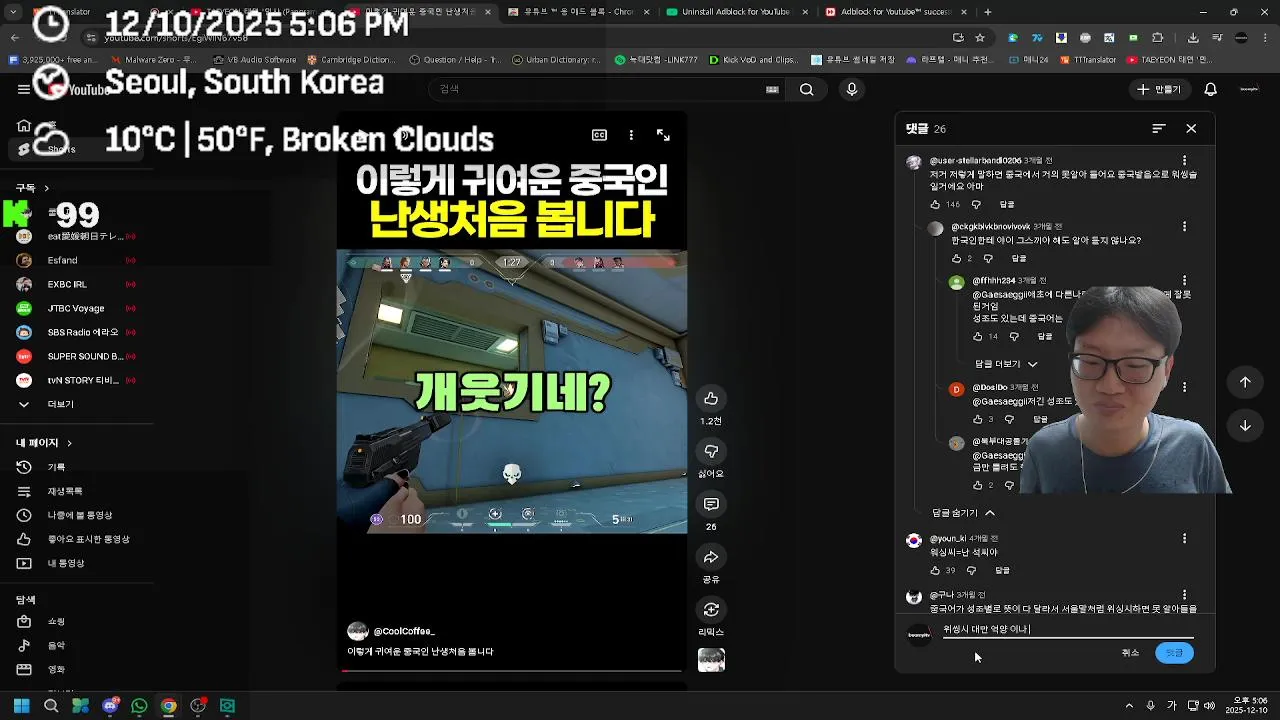Like the comment with 146 likes
Image resolution: width=1280 pixels, height=720 pixels.
[936, 205]
